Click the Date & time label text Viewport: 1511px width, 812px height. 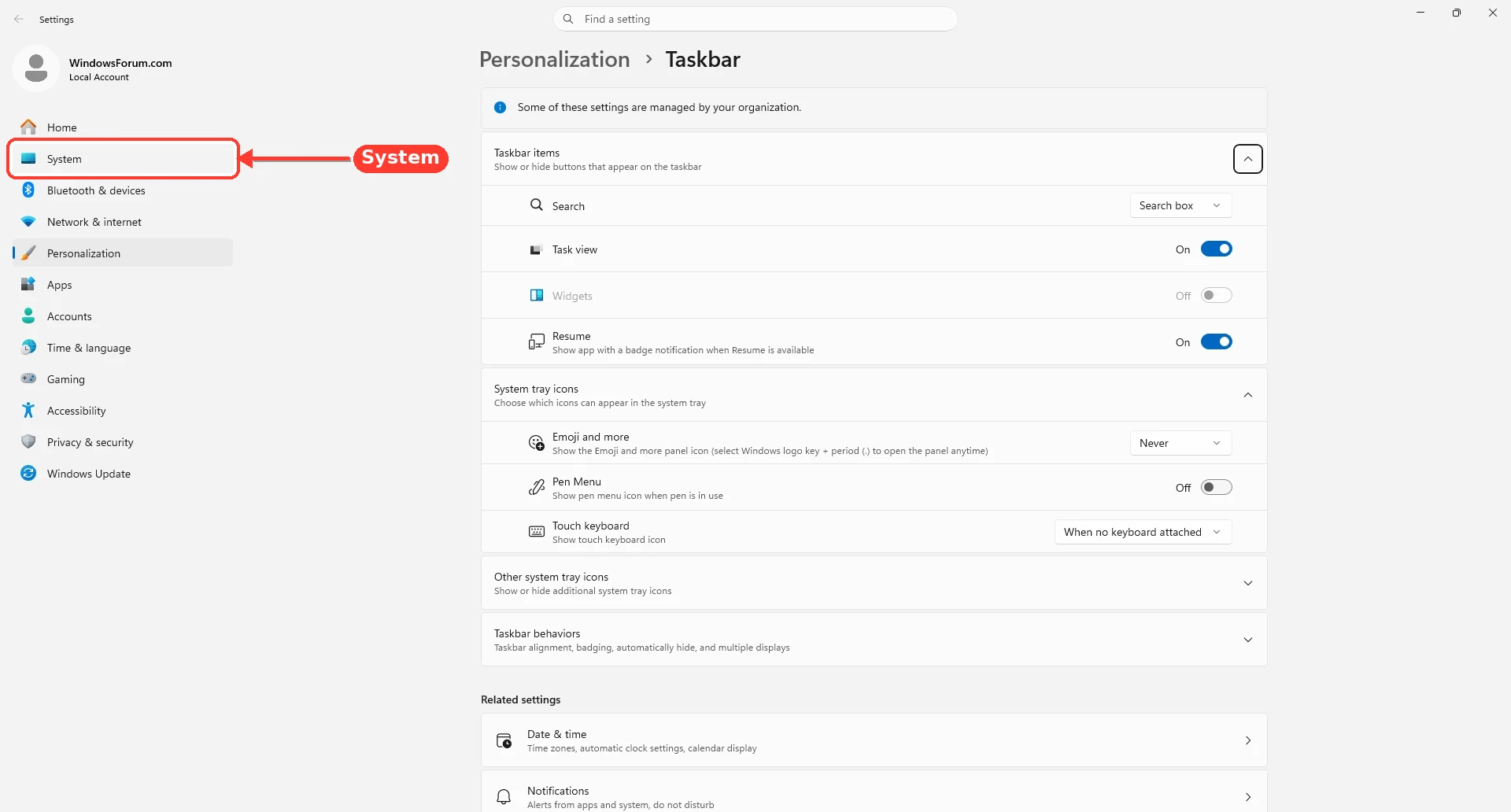[x=556, y=734]
